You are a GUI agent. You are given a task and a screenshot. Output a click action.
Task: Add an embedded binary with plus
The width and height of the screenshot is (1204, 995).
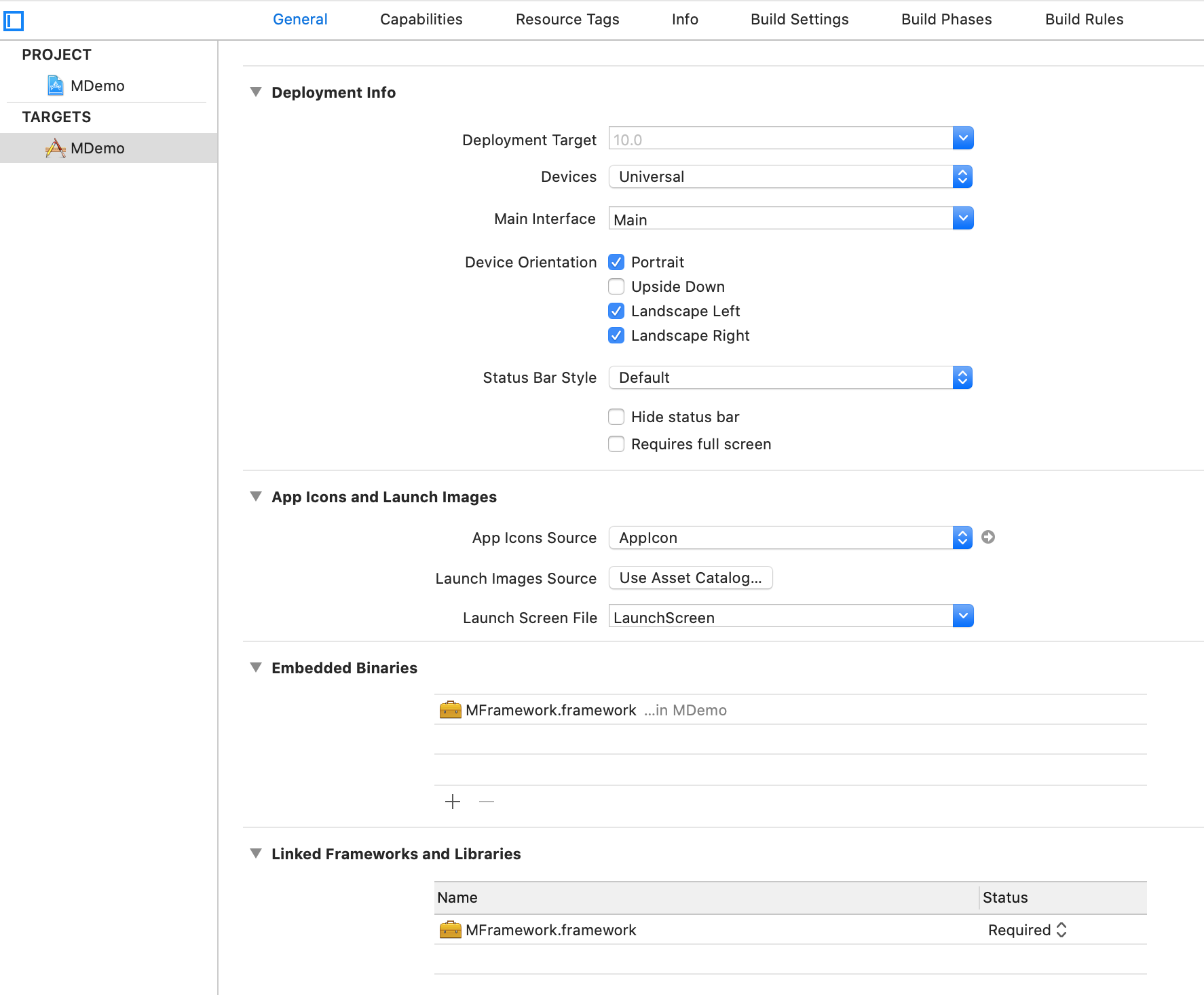click(453, 802)
